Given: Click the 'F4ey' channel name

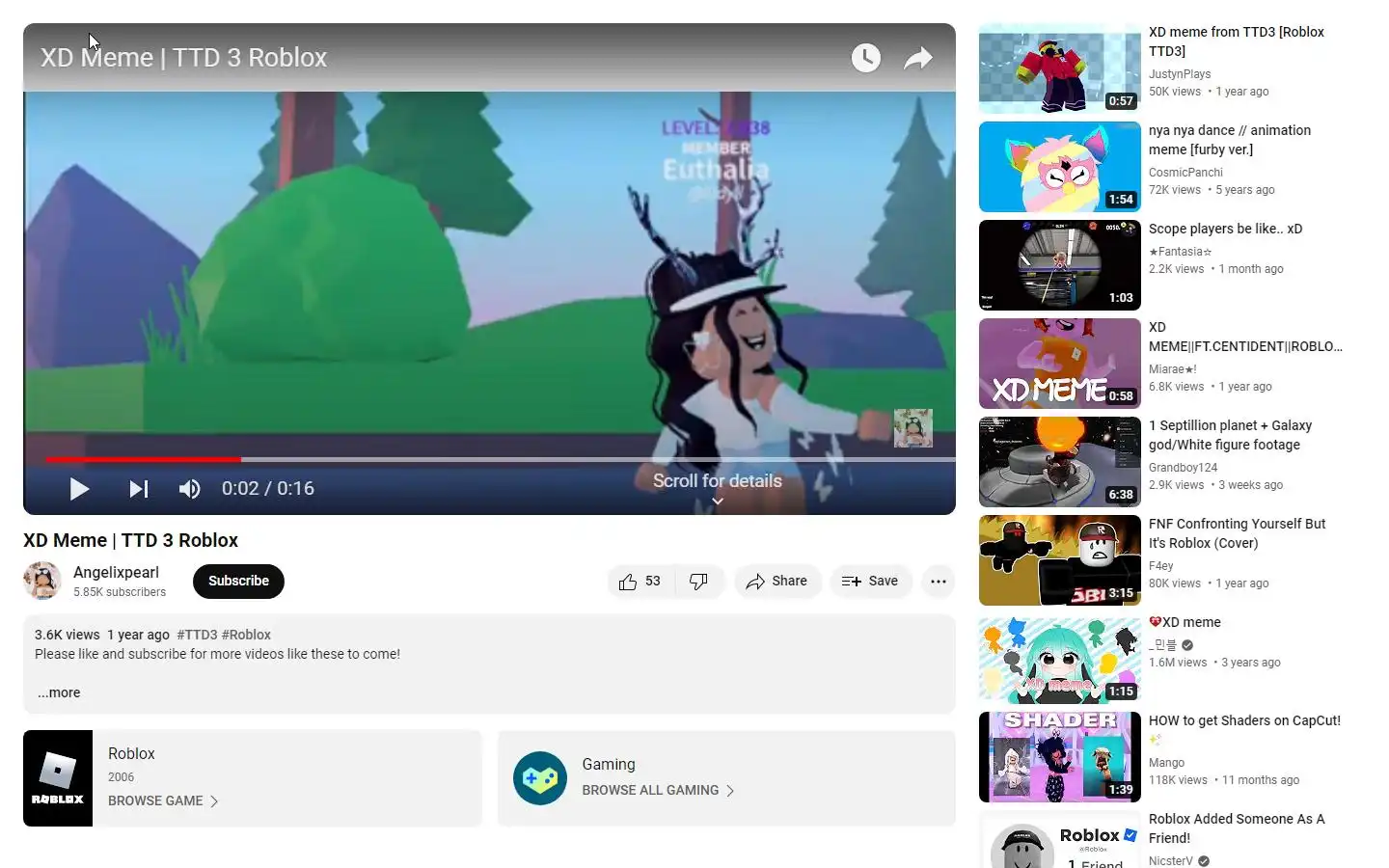Looking at the screenshot, I should [1160, 566].
